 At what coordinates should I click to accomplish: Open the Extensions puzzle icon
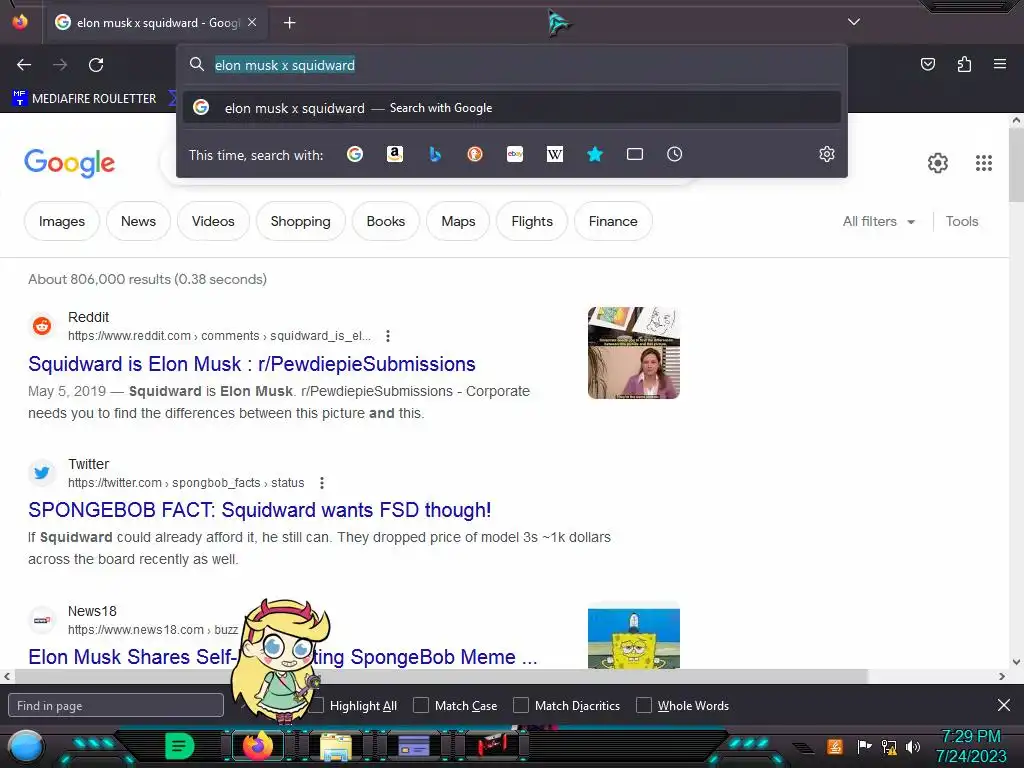pos(964,64)
